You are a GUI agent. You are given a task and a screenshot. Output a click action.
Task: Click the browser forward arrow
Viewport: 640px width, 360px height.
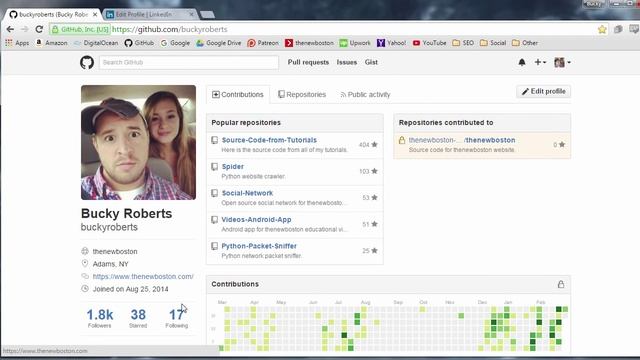pyautogui.click(x=24, y=29)
